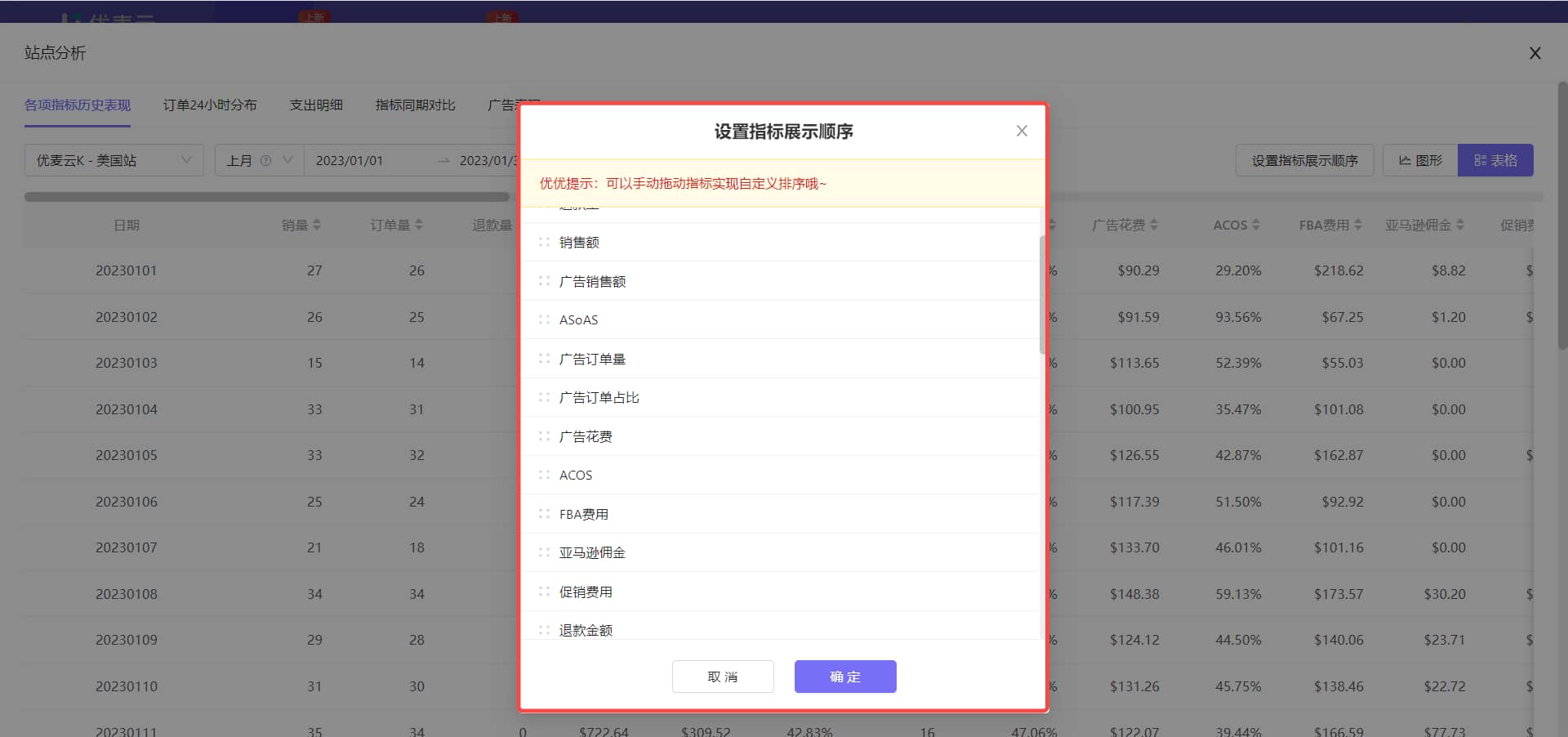Click drag handle icon beside 销售额
Viewport: 1568px width, 737px height.
(544, 242)
